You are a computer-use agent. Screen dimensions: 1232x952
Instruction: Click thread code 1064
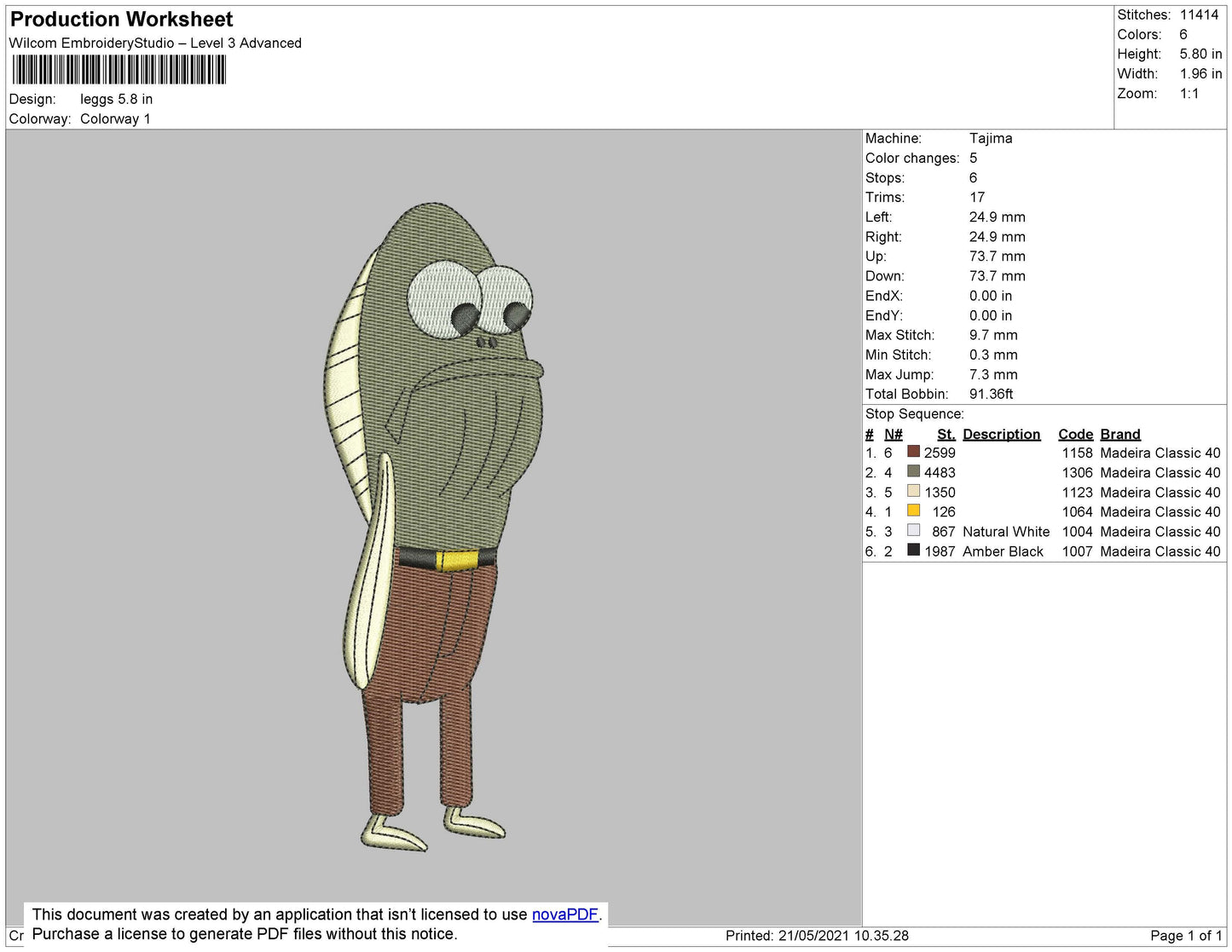click(1078, 511)
